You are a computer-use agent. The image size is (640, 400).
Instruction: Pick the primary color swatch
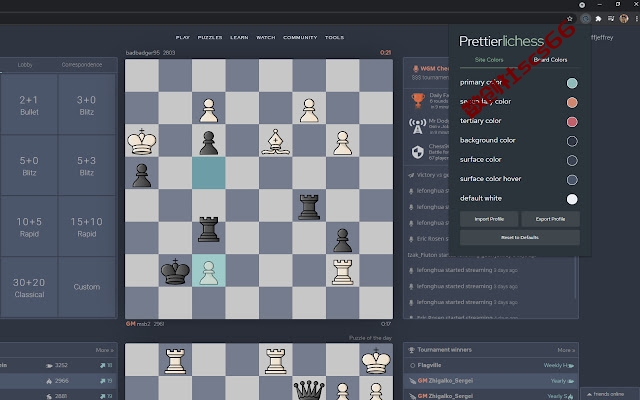(572, 83)
